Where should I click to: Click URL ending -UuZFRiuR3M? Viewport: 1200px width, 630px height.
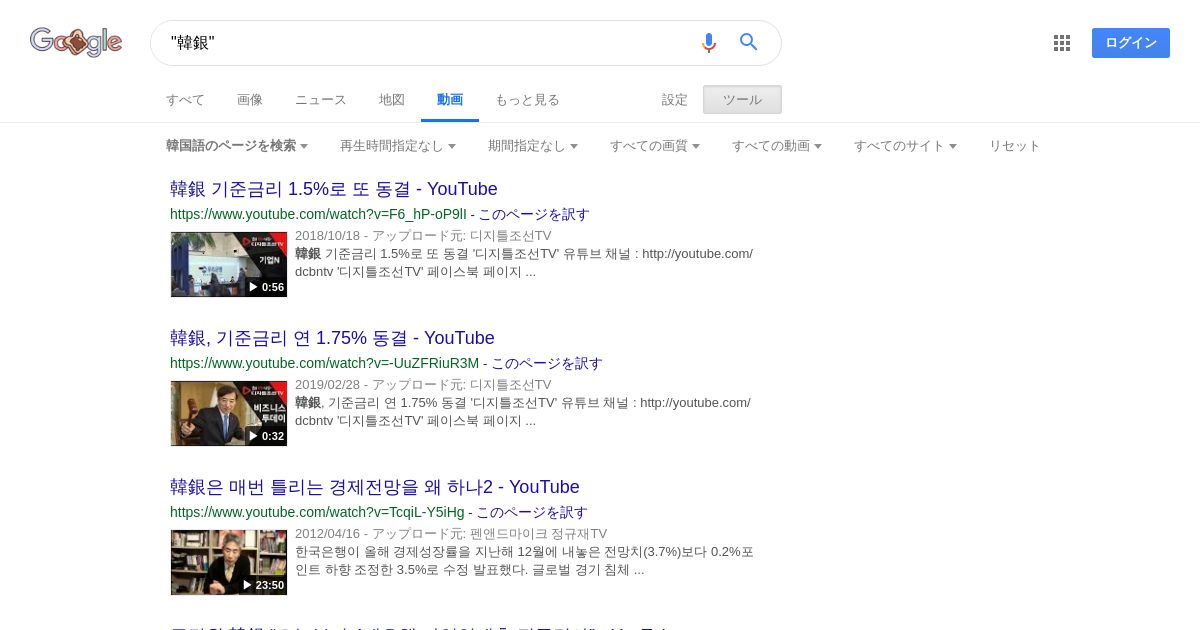pos(325,363)
